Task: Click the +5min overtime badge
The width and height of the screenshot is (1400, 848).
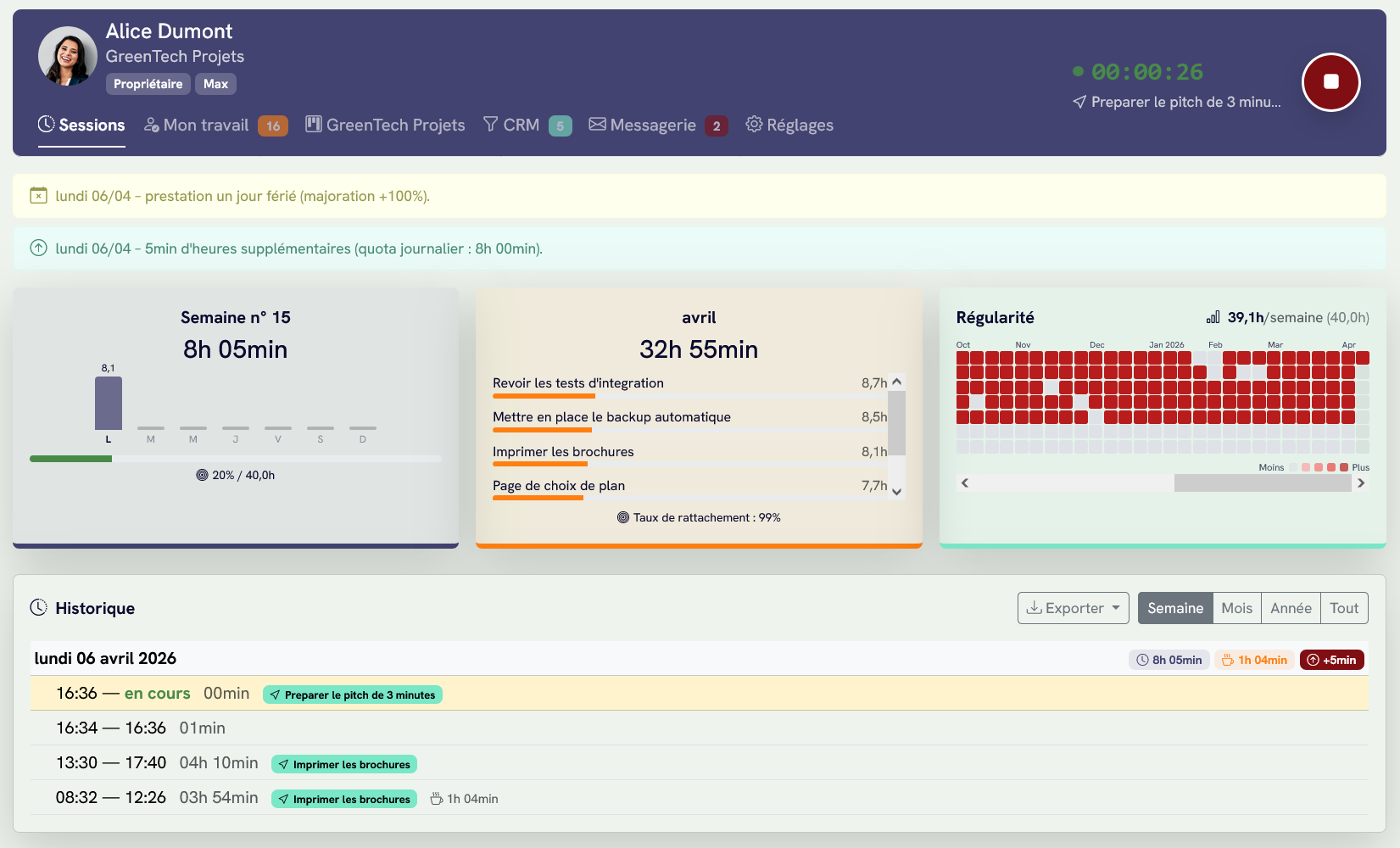Action: point(1331,660)
